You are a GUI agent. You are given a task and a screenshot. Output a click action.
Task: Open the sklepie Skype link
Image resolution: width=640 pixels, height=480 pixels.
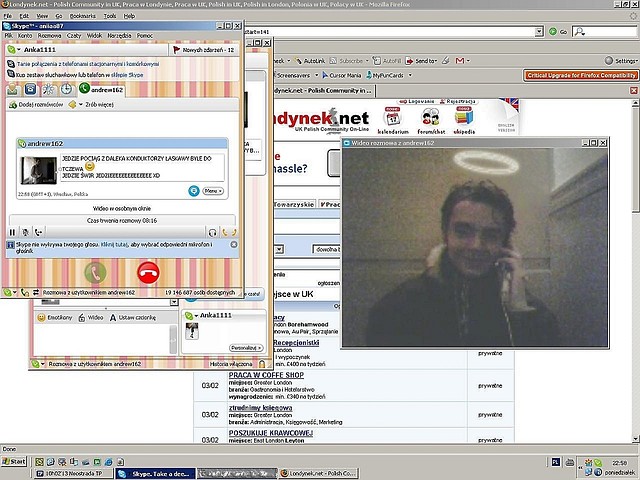point(127,75)
